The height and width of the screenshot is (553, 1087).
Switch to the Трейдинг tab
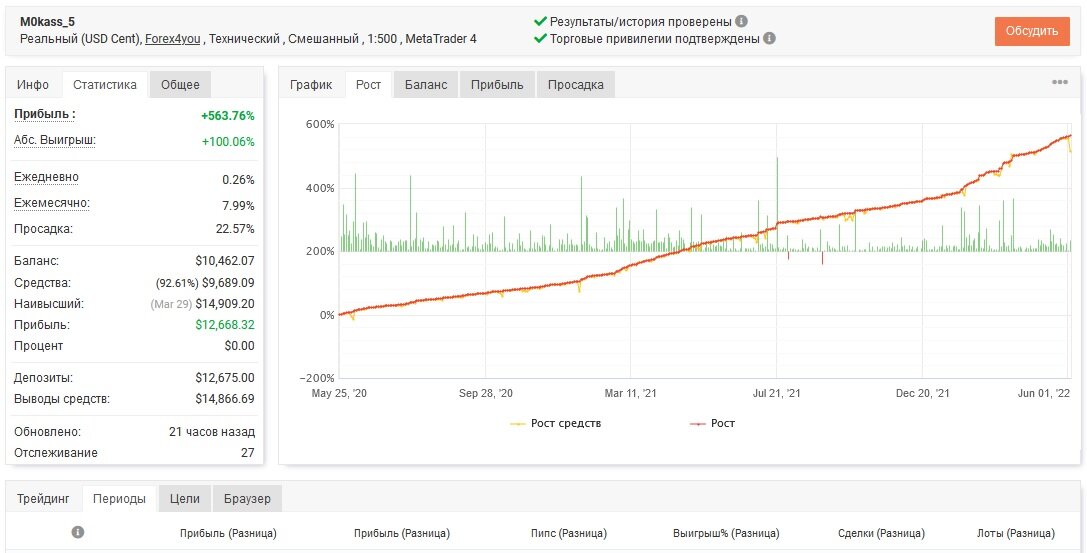coord(44,499)
